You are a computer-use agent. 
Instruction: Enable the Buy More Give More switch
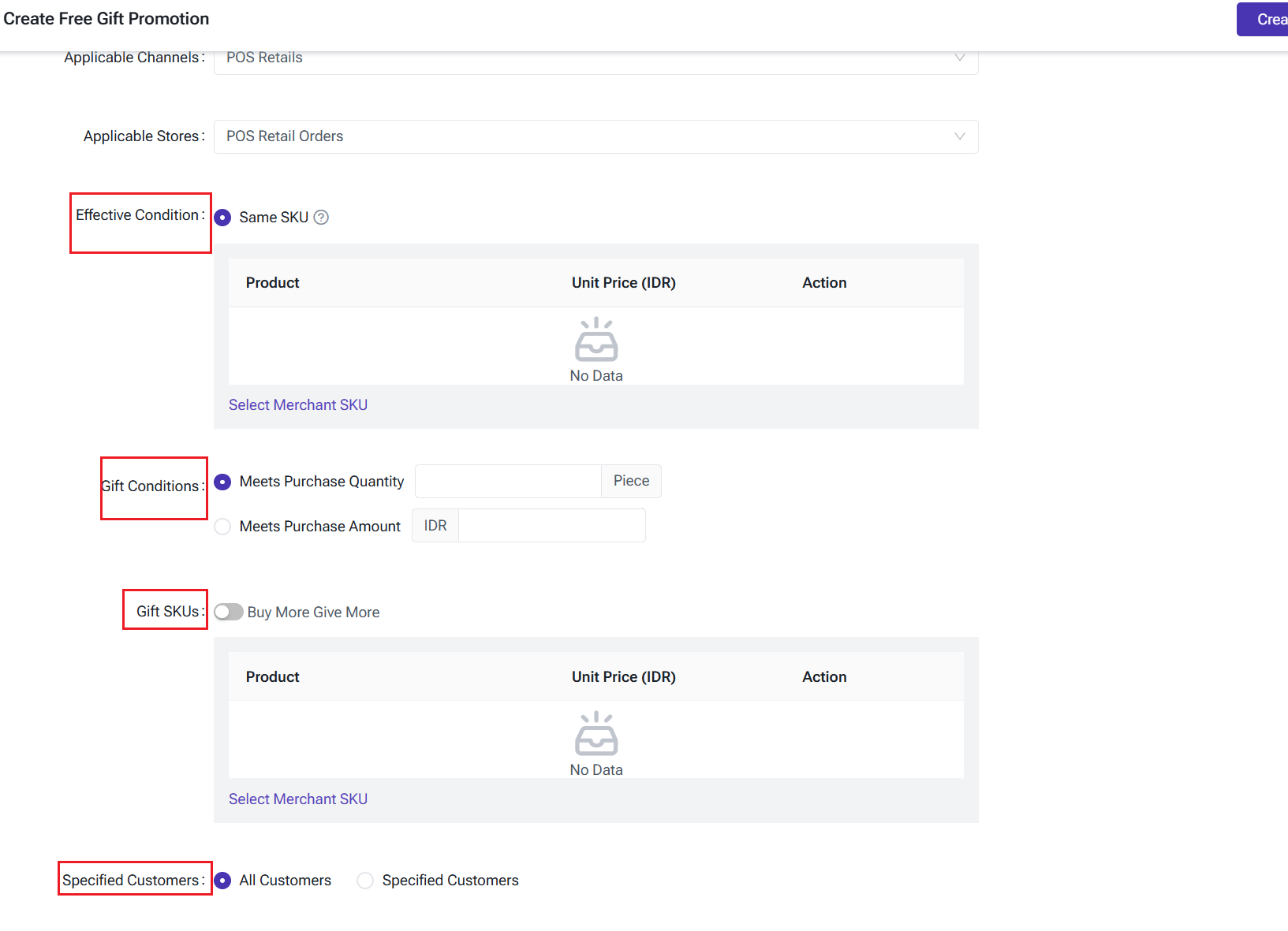coord(229,613)
